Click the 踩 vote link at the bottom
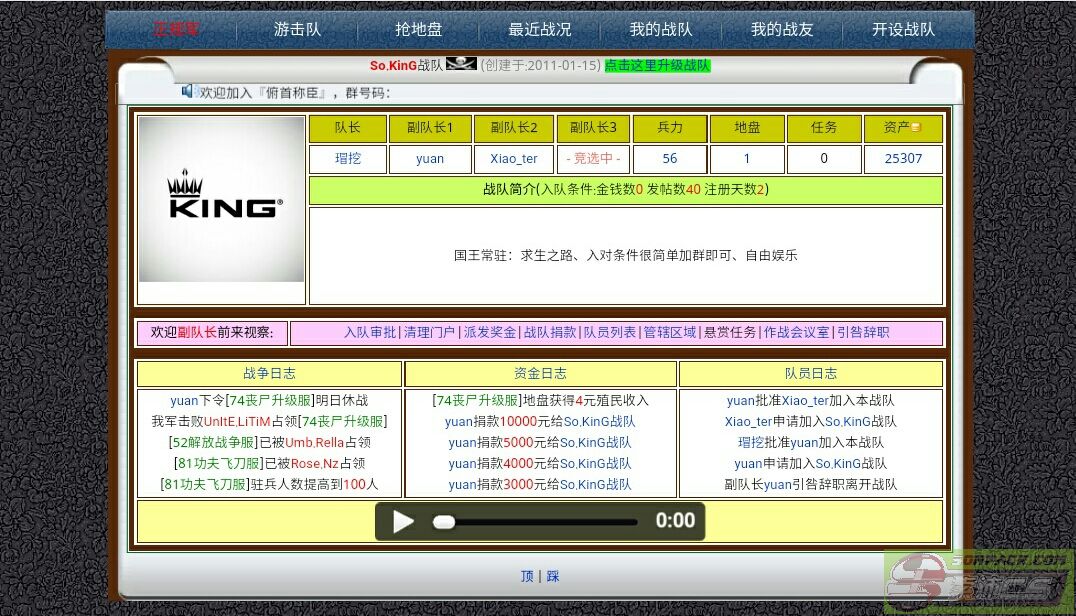The width and height of the screenshot is (1076, 616). [553, 576]
